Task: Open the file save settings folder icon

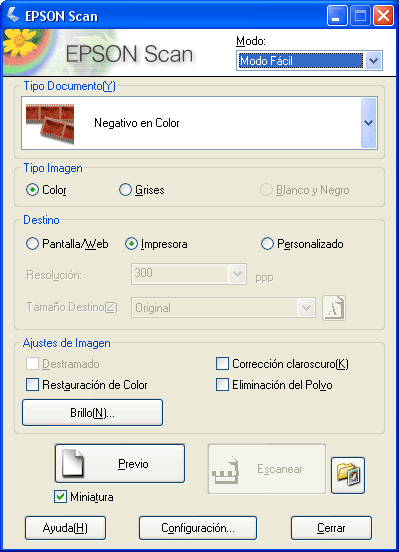Action: click(348, 475)
